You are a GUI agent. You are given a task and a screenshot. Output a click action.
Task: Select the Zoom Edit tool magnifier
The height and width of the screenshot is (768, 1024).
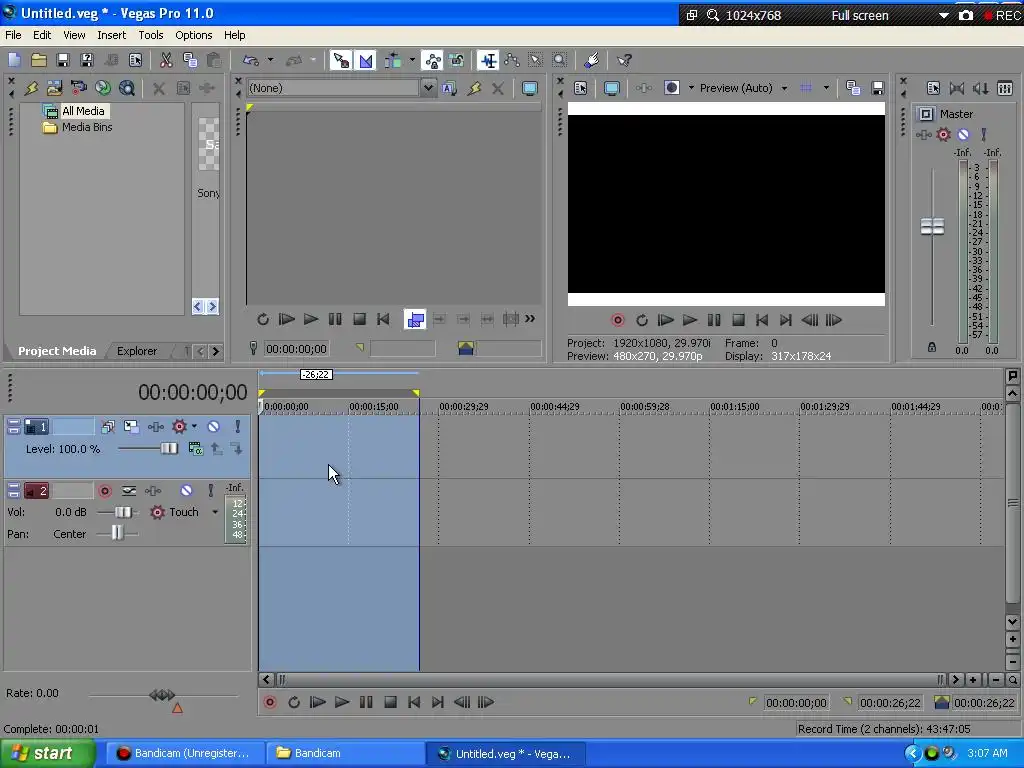click(x=560, y=61)
